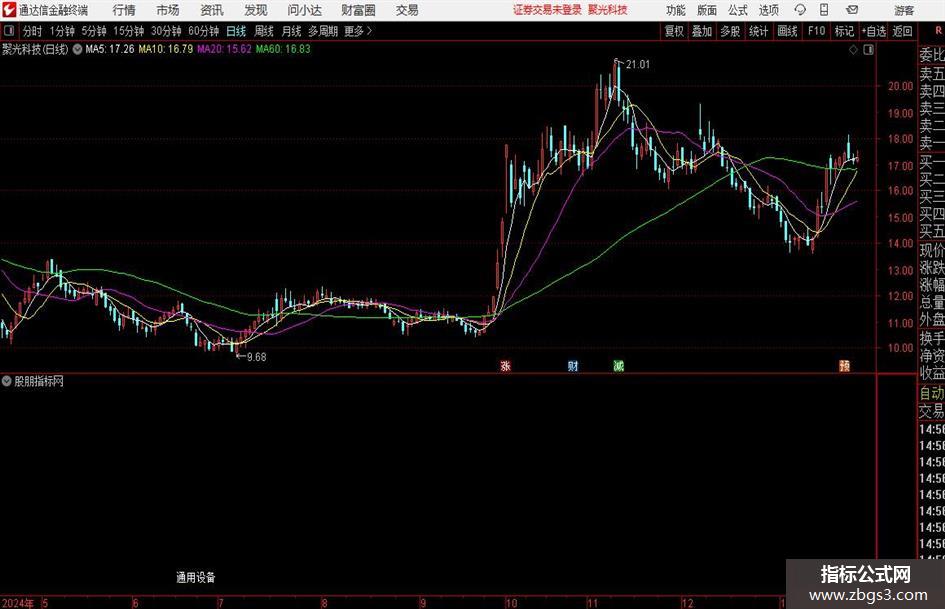Click the 聚光科技 stock name in title bar
Screen dimensions: 945x609
608,10
